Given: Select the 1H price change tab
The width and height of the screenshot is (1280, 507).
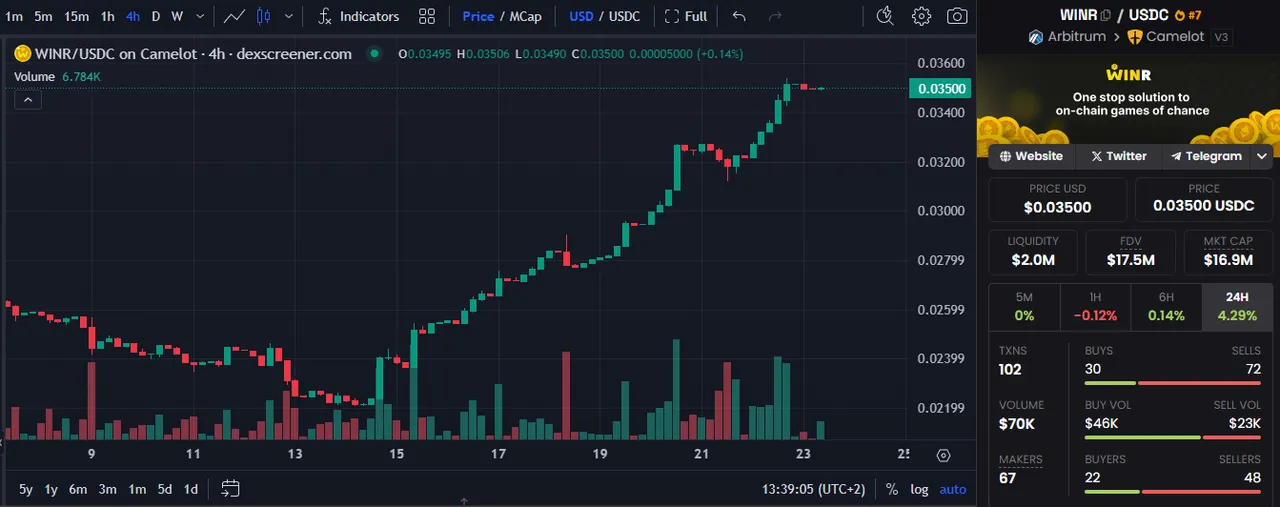Looking at the screenshot, I should (x=1095, y=307).
